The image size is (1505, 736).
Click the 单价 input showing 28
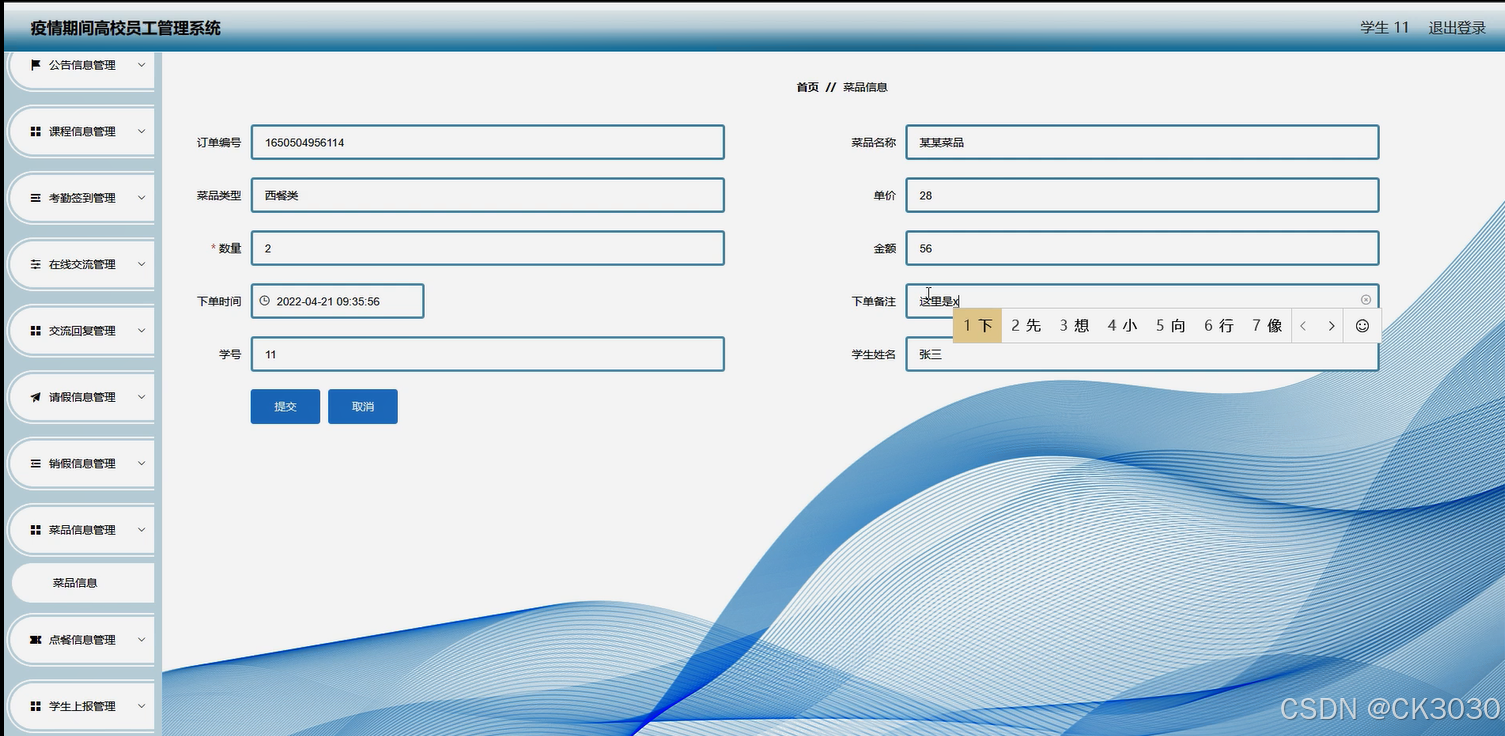pos(1142,195)
